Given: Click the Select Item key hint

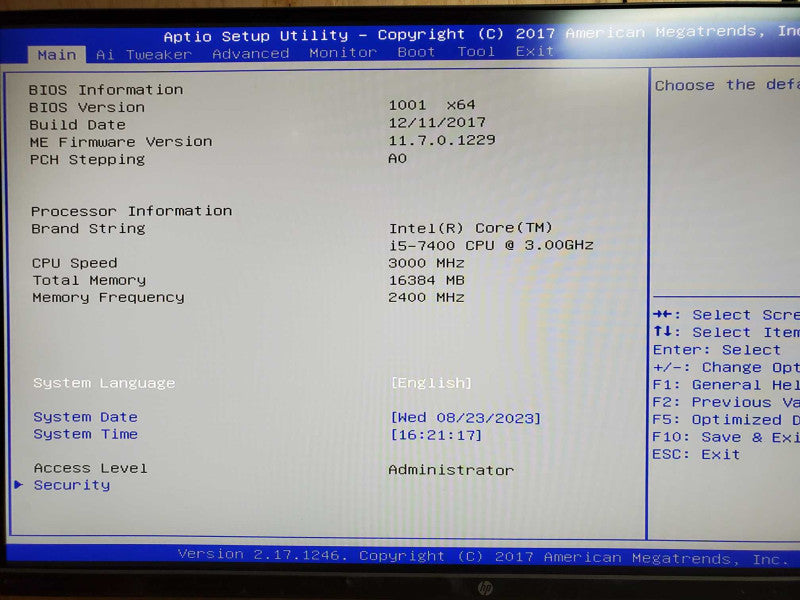Looking at the screenshot, I should click(x=727, y=332).
